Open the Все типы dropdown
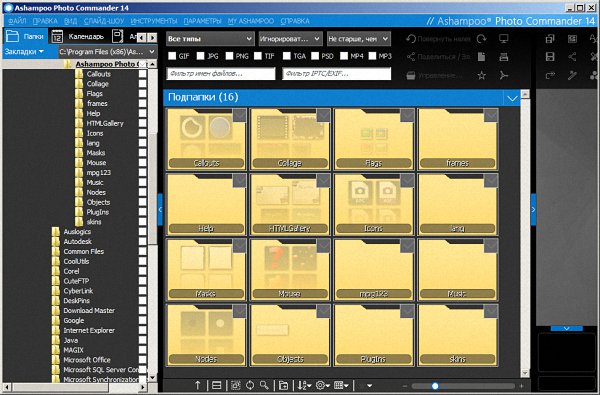The width and height of the screenshot is (600, 395). pyautogui.click(x=210, y=39)
